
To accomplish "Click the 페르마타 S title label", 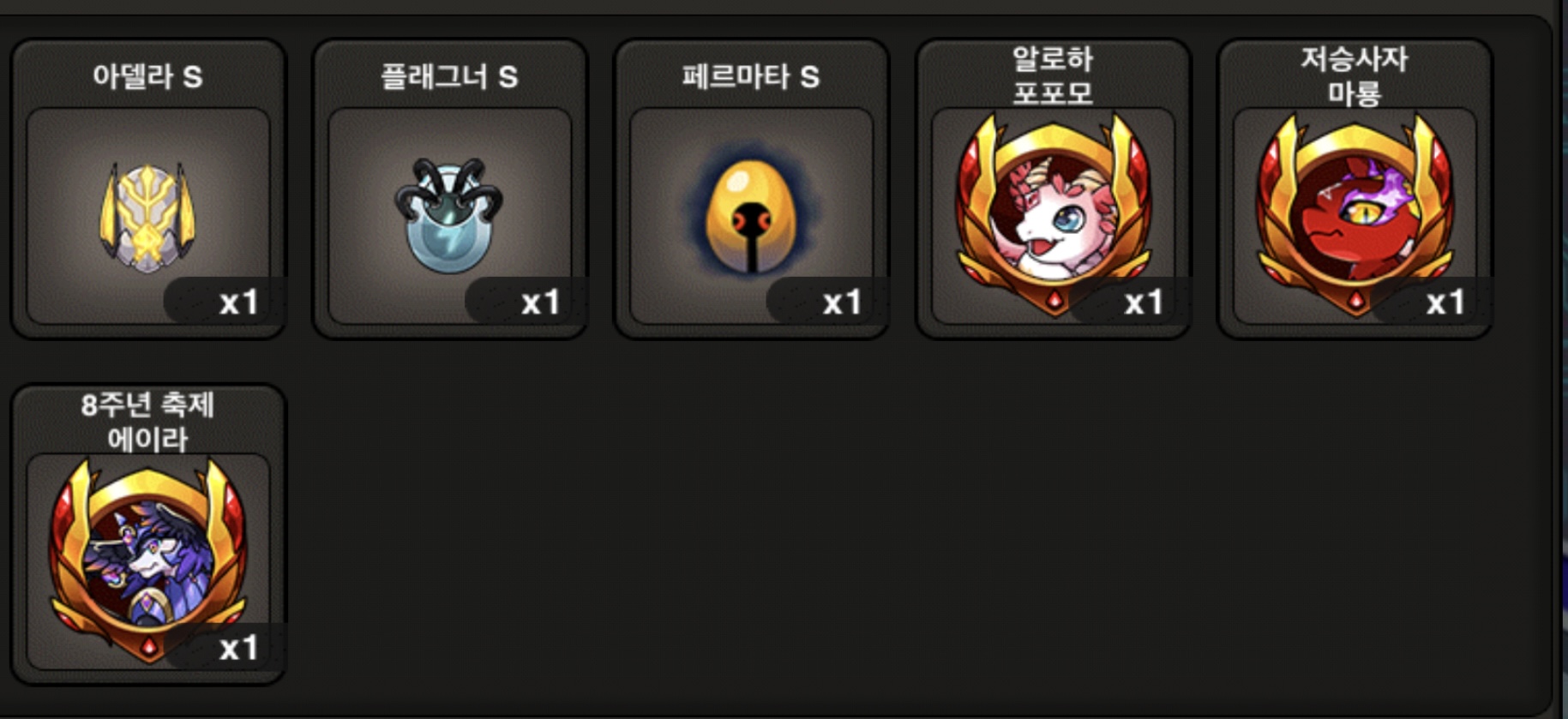I will (751, 76).
